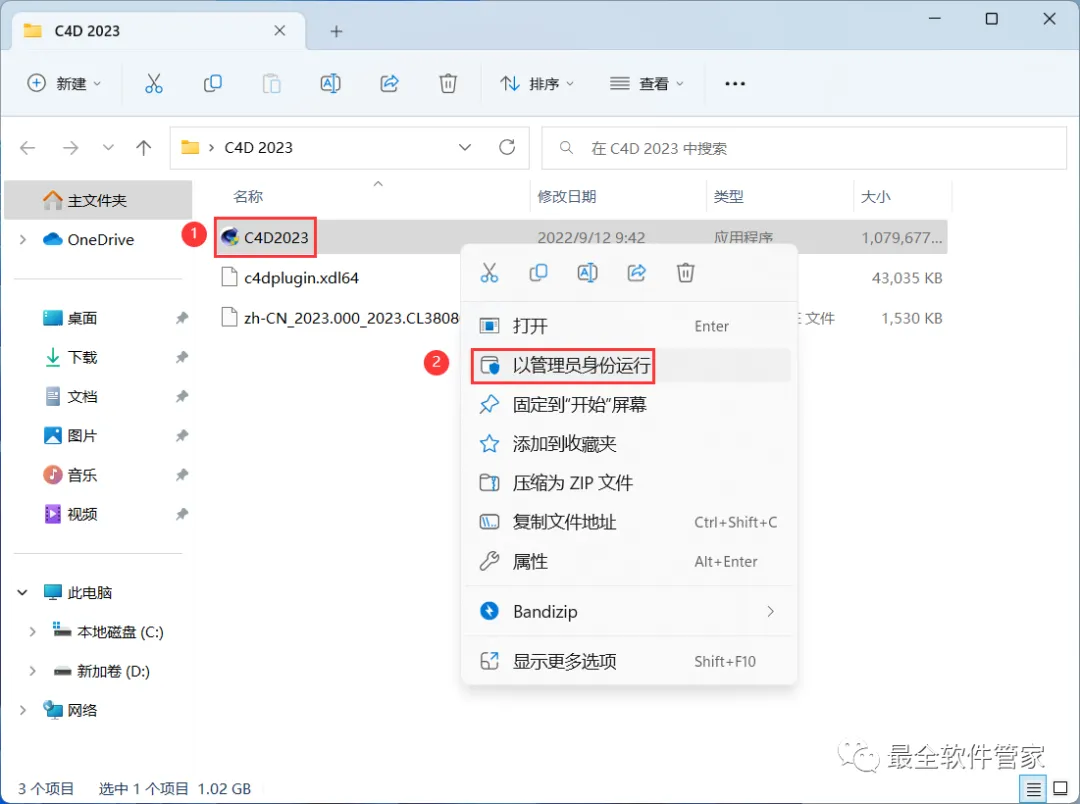Sort by the Type (类型) column header
Viewport: 1080px width, 804px height.
[x=728, y=196]
